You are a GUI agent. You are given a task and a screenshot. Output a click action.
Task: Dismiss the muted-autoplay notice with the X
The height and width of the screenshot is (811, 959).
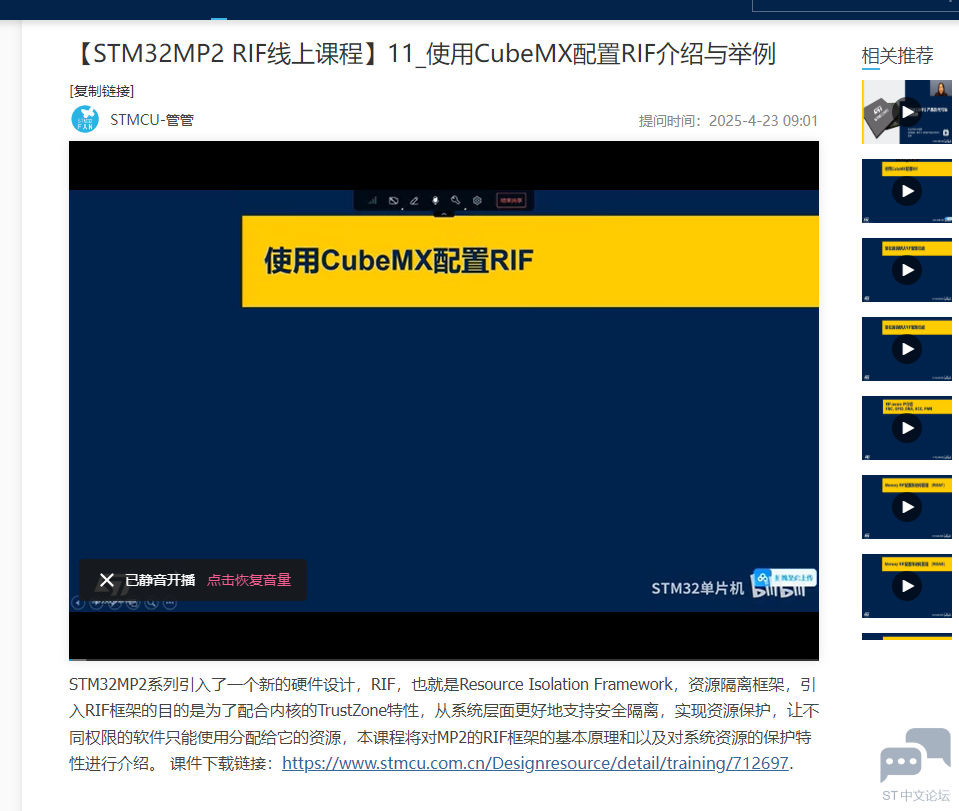pyautogui.click(x=106, y=580)
